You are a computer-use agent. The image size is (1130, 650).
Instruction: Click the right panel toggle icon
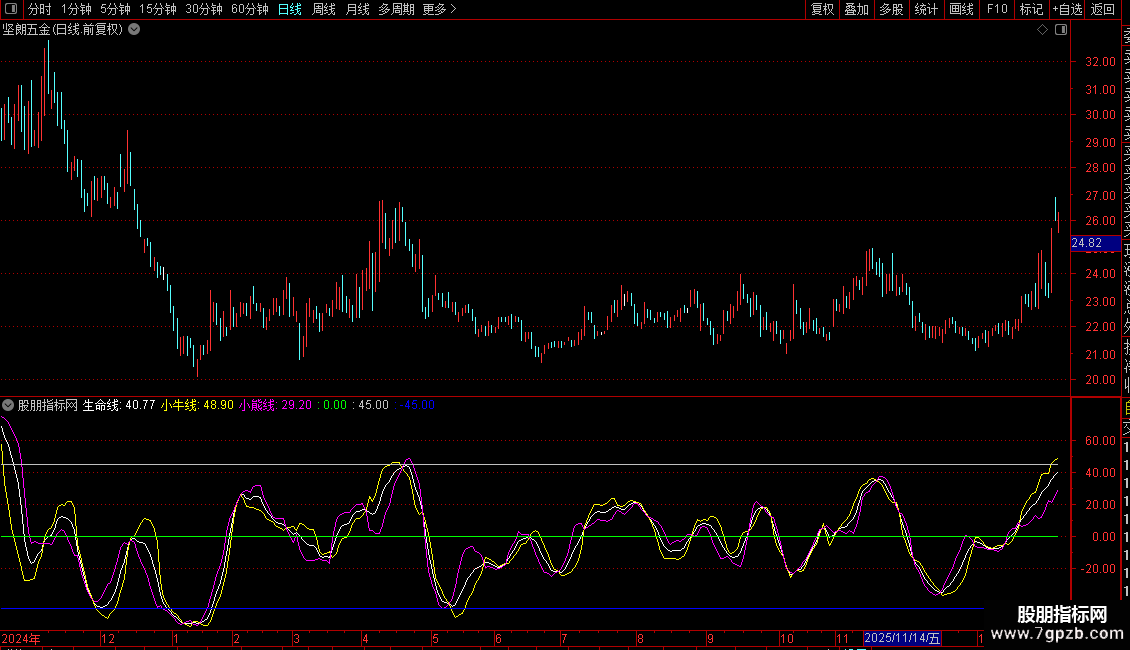point(1061,30)
